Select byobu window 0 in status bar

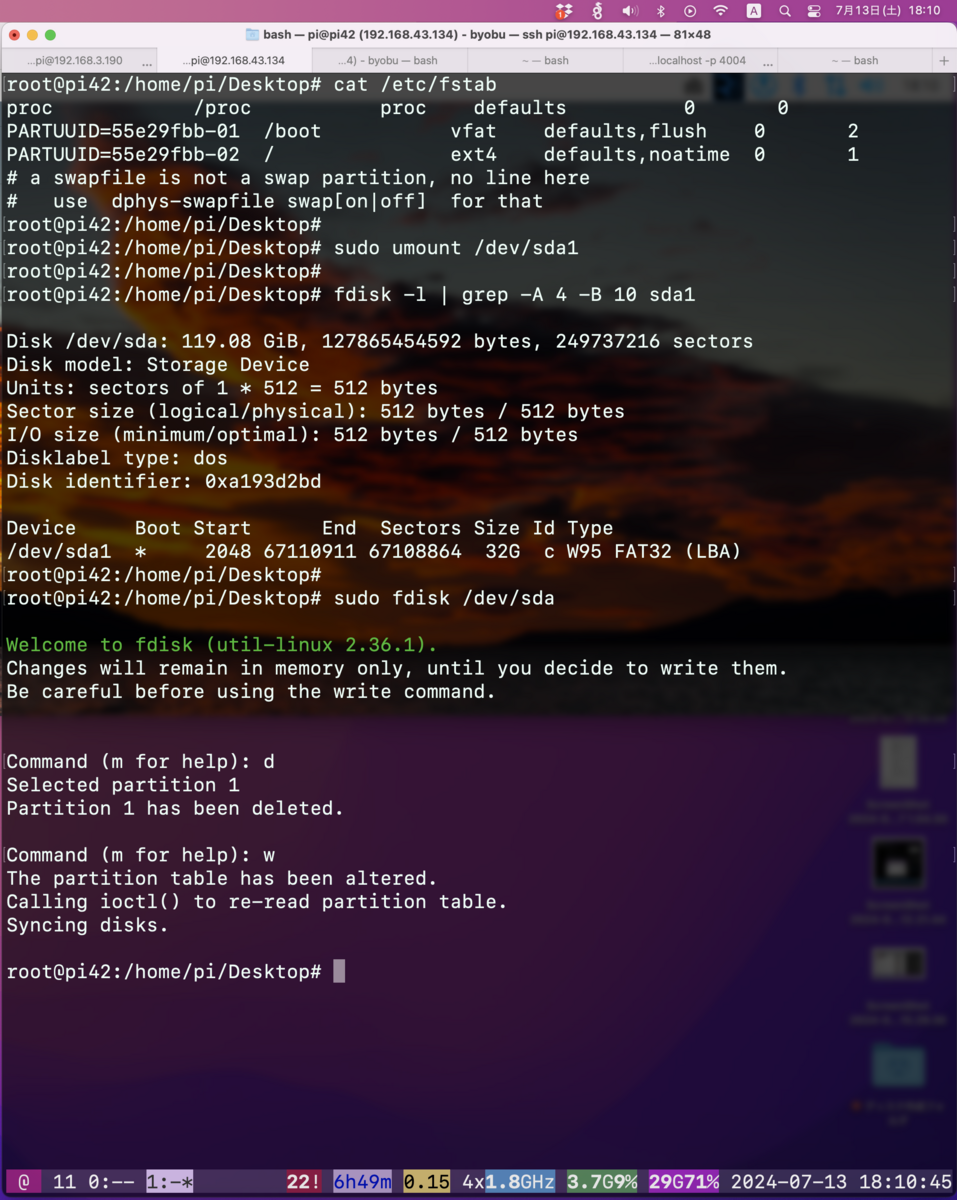(111, 1182)
